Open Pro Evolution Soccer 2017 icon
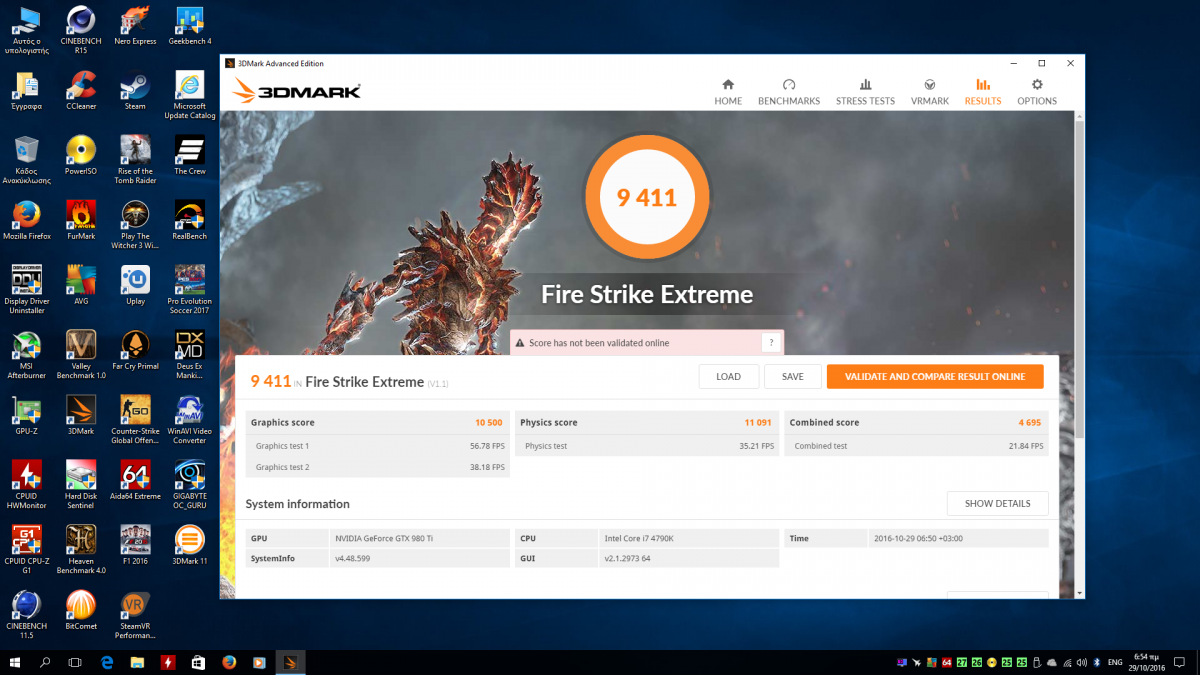This screenshot has width=1200, height=675. pos(190,290)
